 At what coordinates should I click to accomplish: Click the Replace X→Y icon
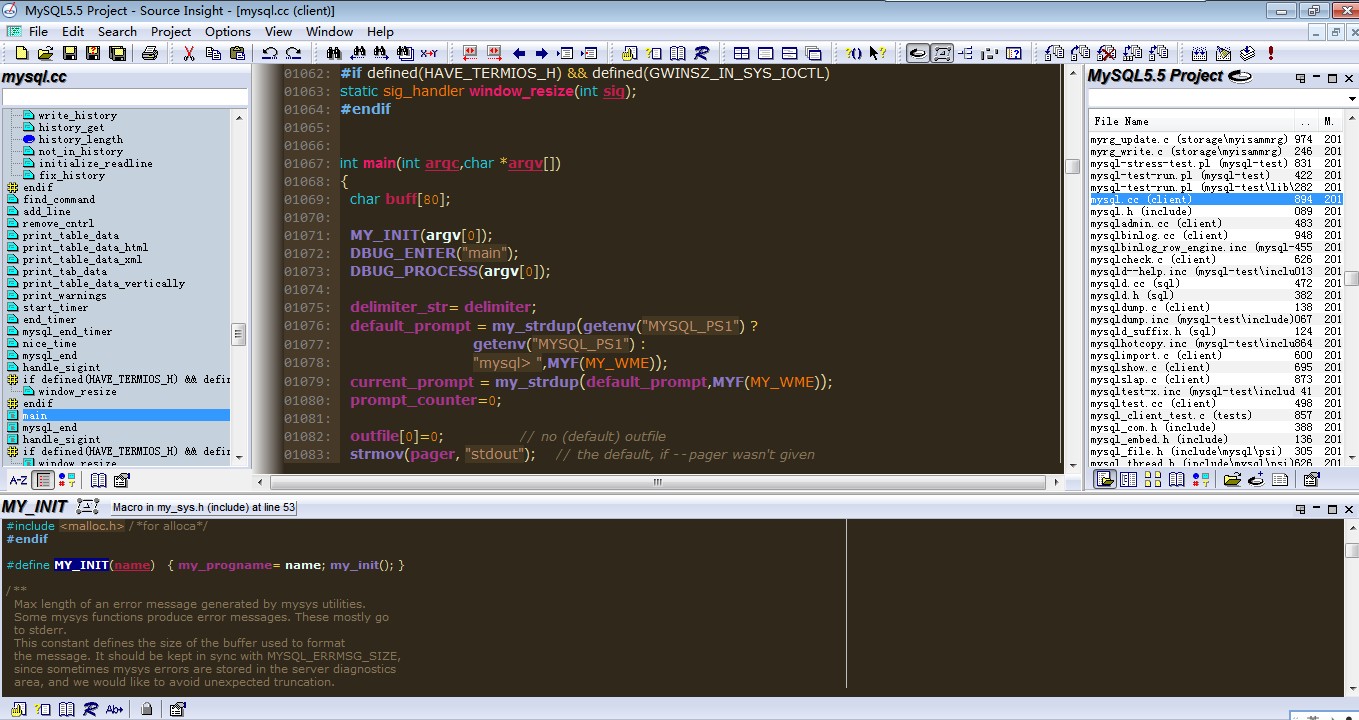[429, 53]
